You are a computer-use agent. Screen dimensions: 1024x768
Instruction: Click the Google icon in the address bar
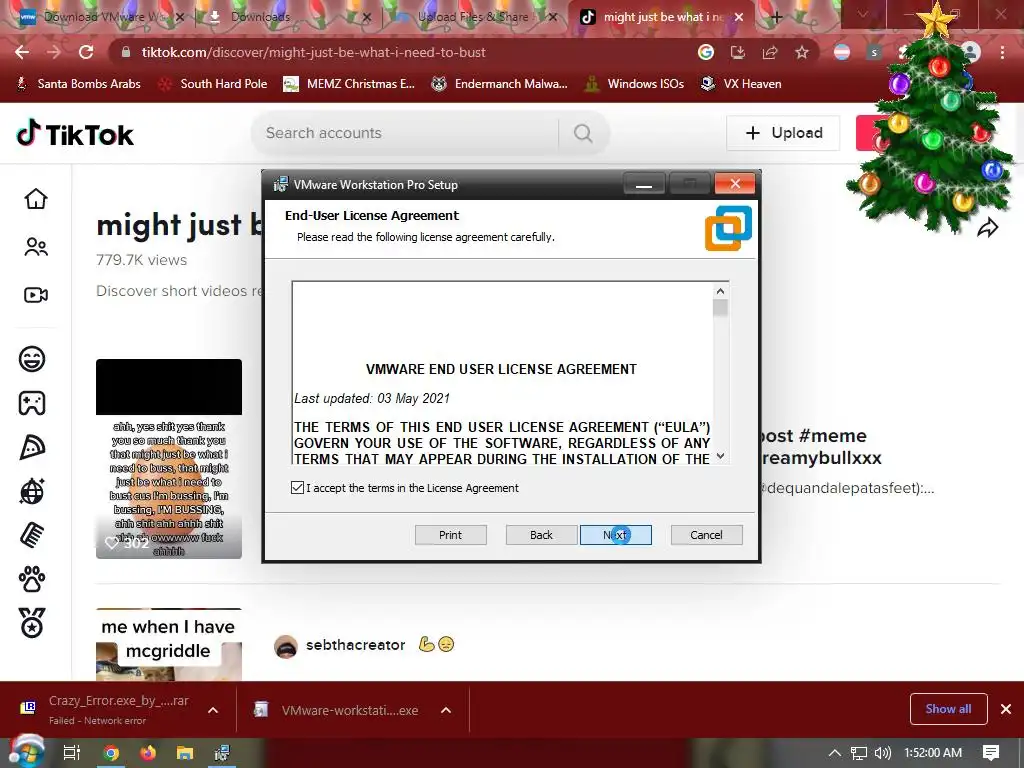pyautogui.click(x=706, y=52)
